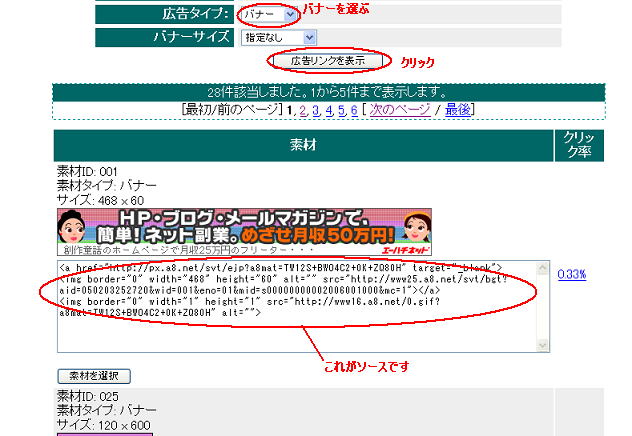Jump to the 最後 last page link
Screen dimensions: 632x436
[x=457, y=109]
